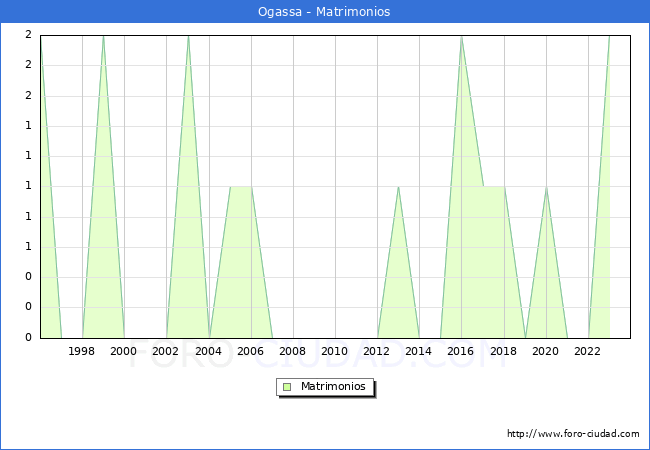This screenshot has width=650, height=450.
Task: Open the foro-ciudad.com URL text
Action: click(x=573, y=434)
